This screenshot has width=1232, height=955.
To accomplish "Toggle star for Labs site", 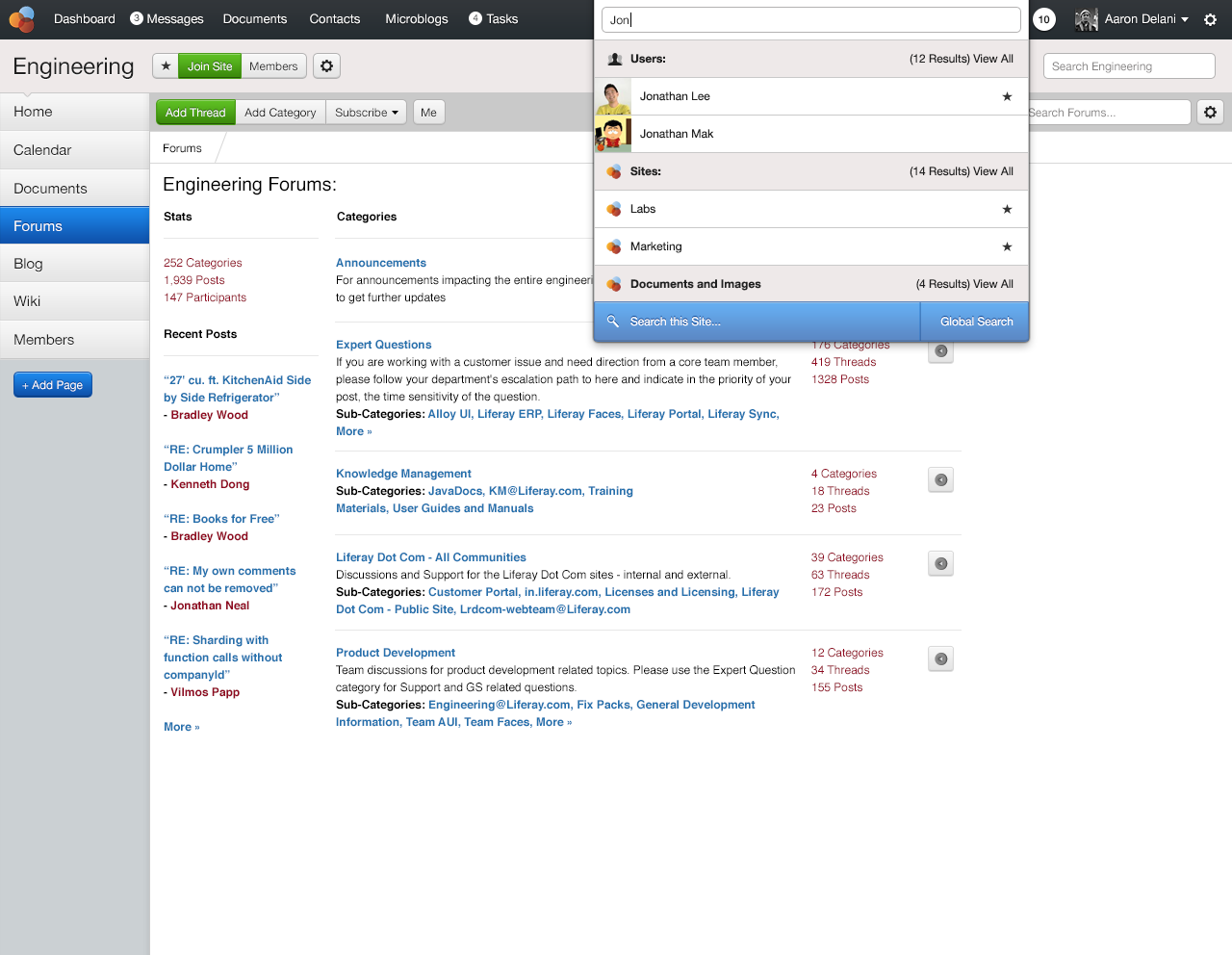I will pos(1007,209).
